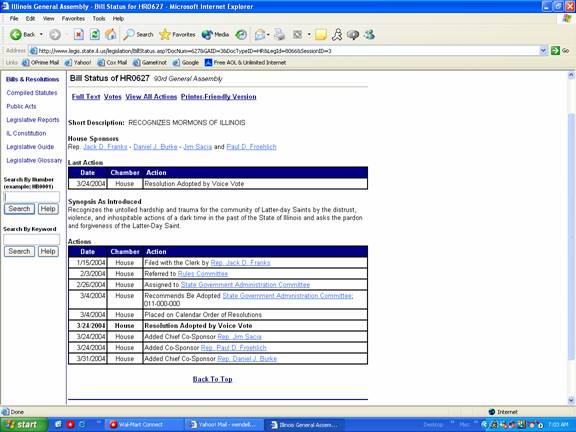Open IL Constitution sidebar link
The width and height of the screenshot is (576, 432).
point(26,133)
